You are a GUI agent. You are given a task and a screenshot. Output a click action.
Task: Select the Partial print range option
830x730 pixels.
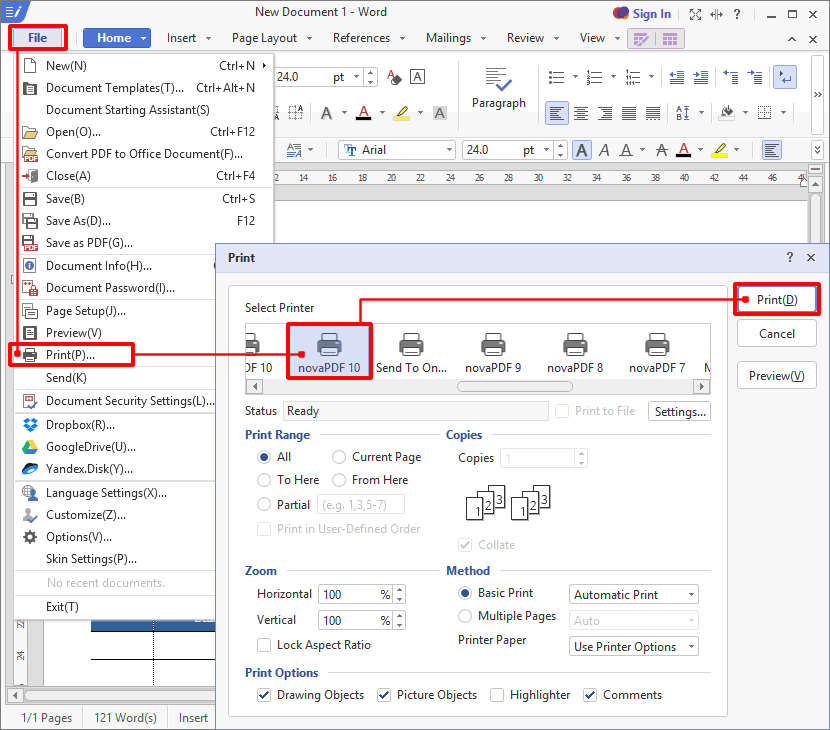(x=264, y=504)
